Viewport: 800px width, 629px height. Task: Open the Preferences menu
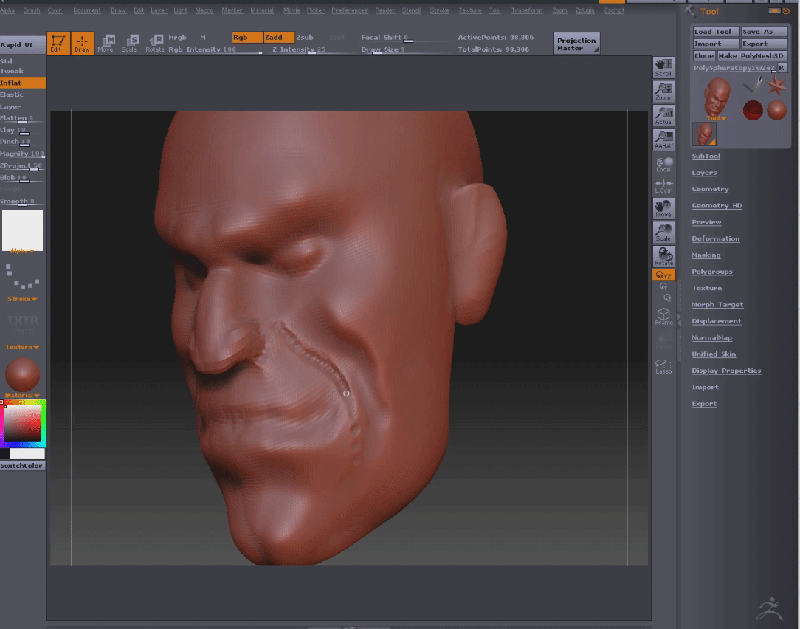[349, 10]
